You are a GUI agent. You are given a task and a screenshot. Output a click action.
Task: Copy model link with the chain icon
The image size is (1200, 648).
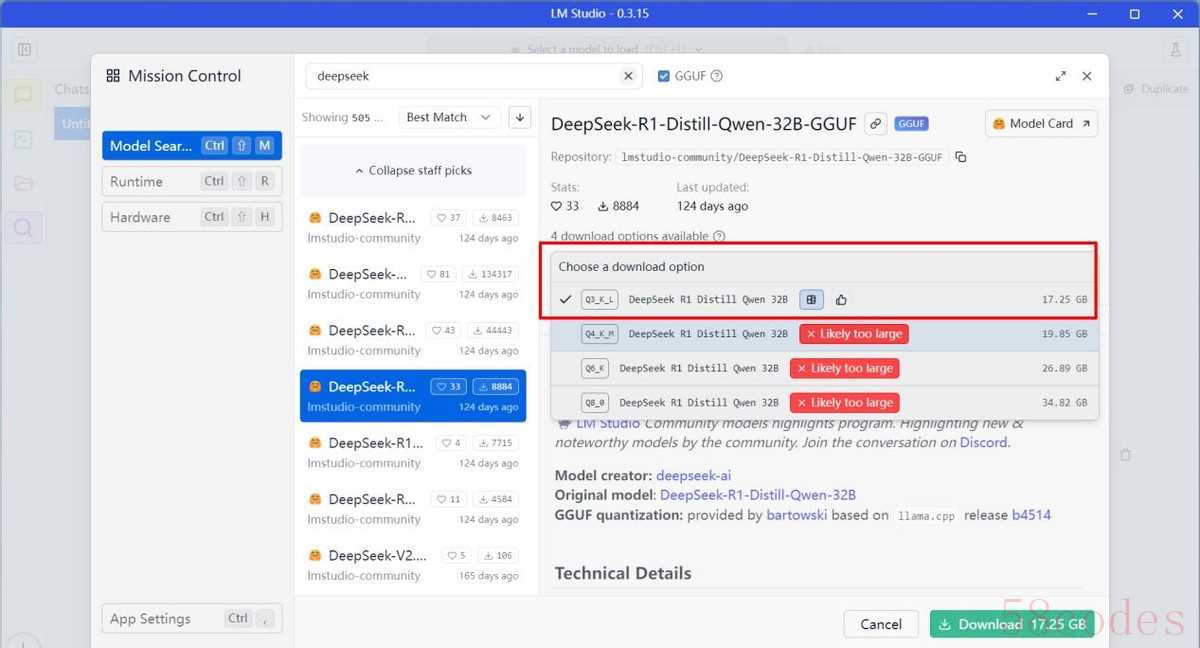tap(876, 124)
